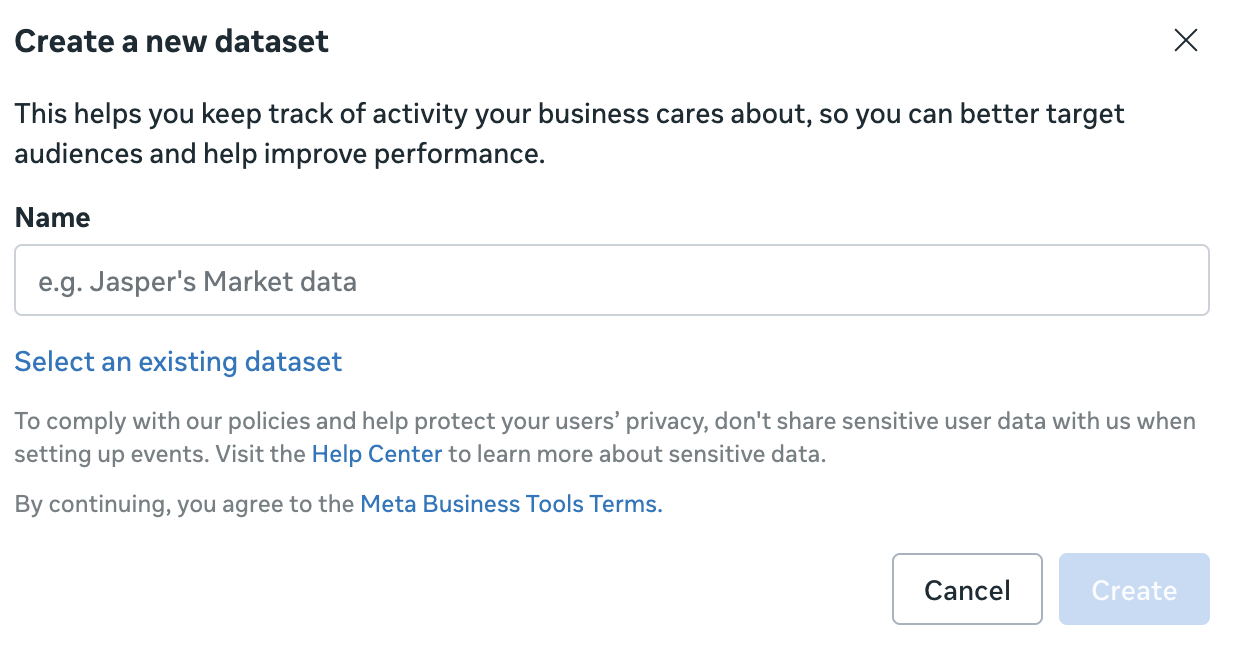Learn more about sensitive data via Help Center

376,454
